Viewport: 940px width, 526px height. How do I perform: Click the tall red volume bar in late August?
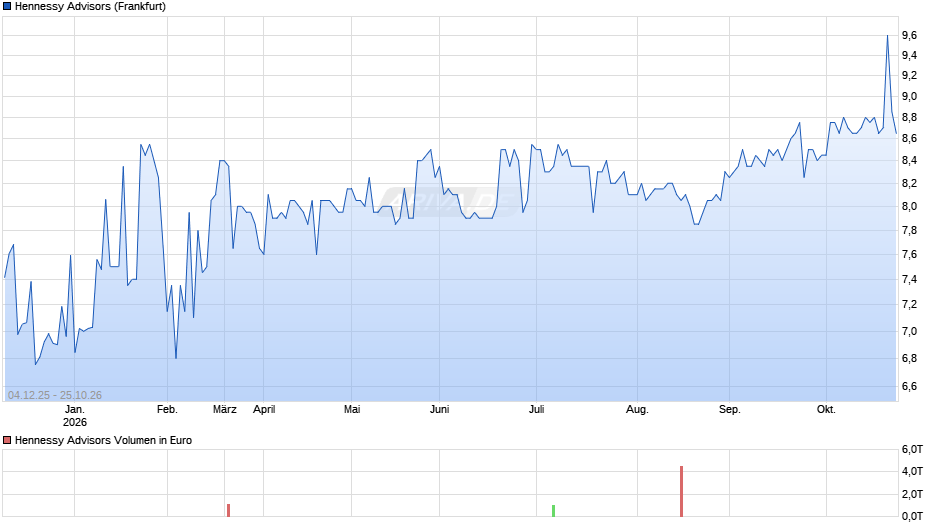tap(682, 491)
